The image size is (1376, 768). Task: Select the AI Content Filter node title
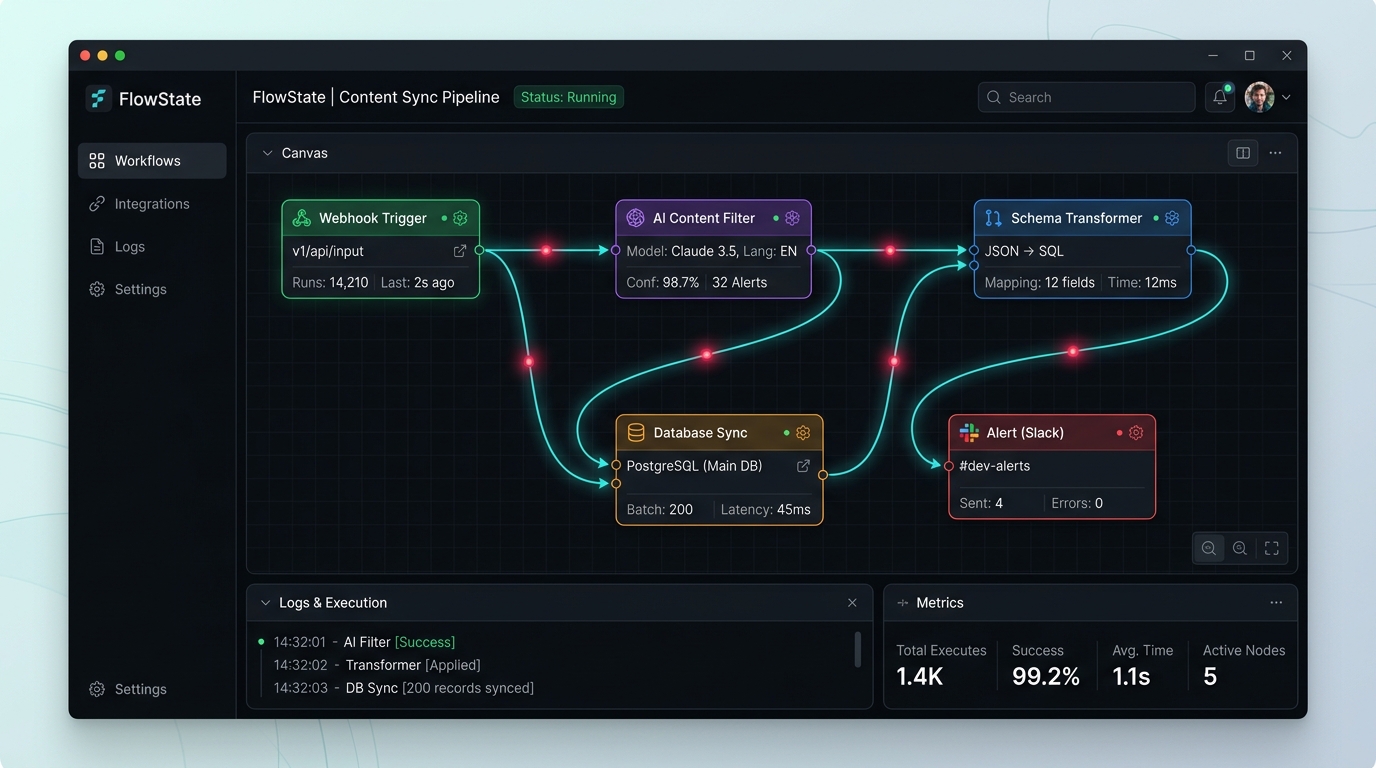click(704, 218)
